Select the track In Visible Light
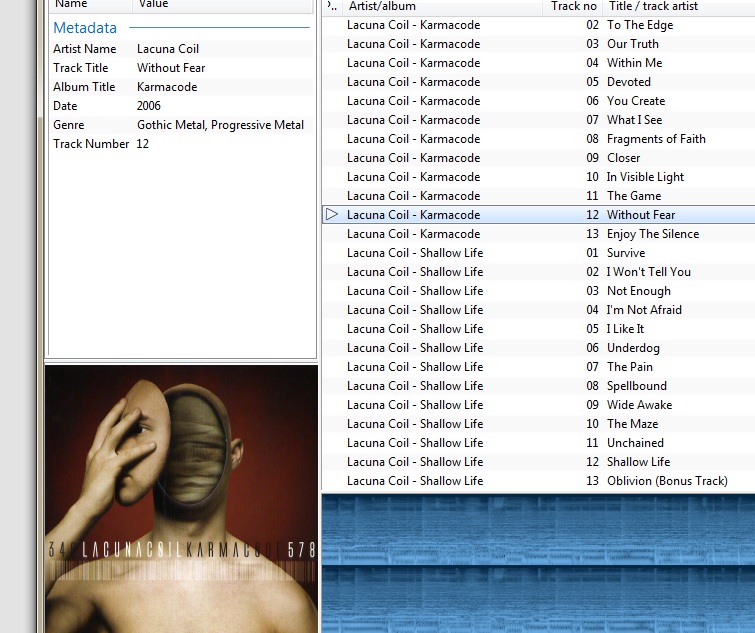 [538, 177]
